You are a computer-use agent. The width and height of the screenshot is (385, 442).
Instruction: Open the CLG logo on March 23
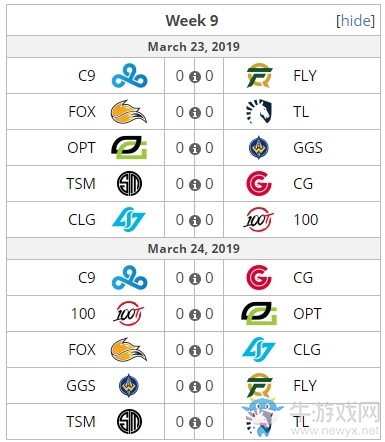tap(129, 219)
